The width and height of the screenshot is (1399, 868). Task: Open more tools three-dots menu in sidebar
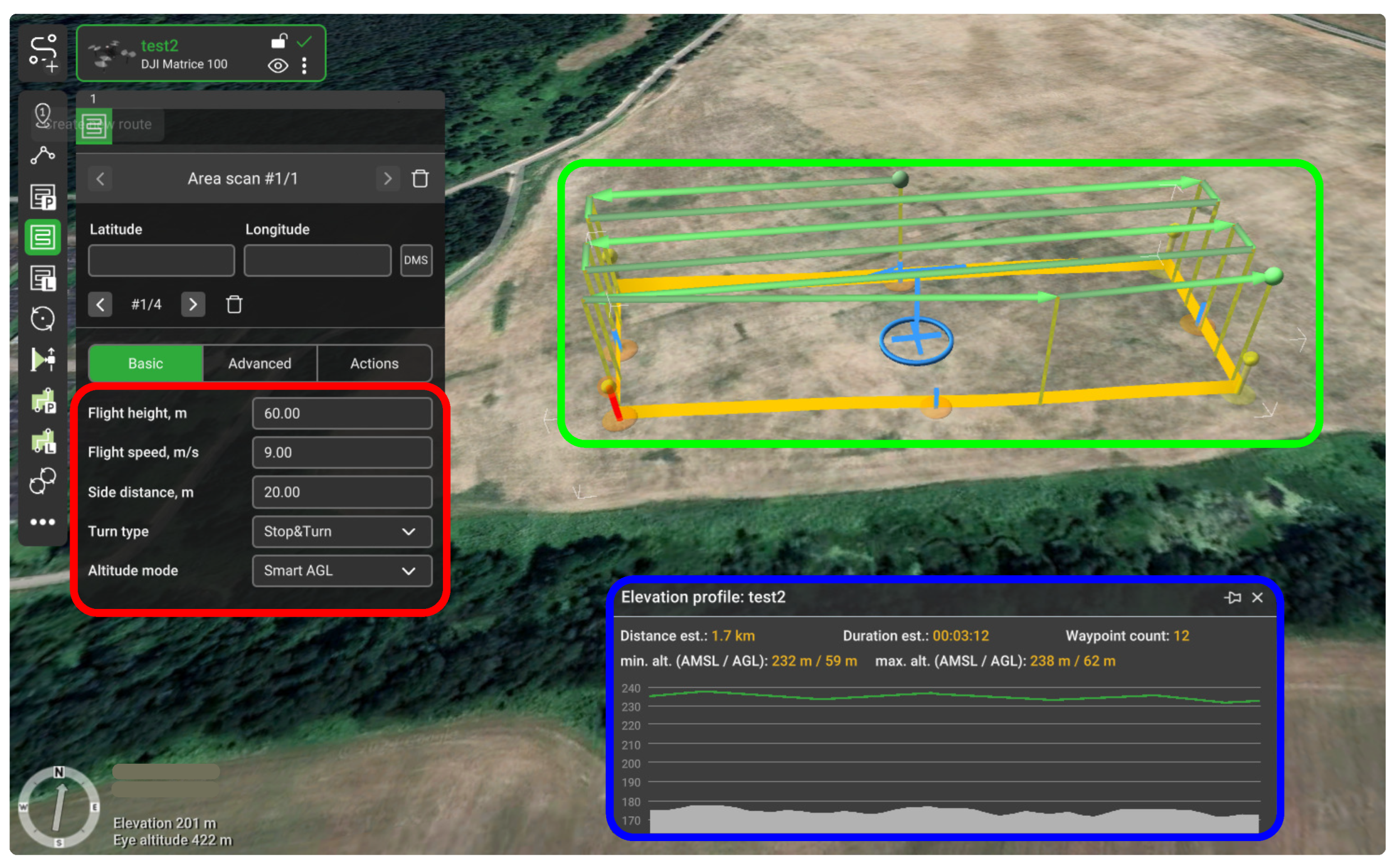(43, 522)
